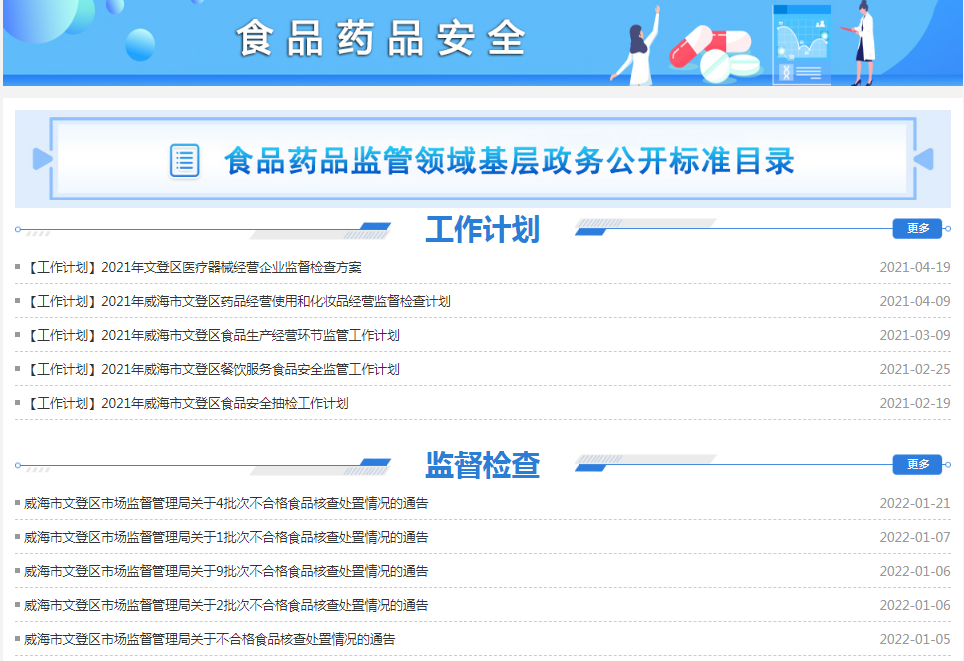Image resolution: width=964 pixels, height=661 pixels.
Task: Click the 食品药品安全 header title
Action: pos(381,39)
